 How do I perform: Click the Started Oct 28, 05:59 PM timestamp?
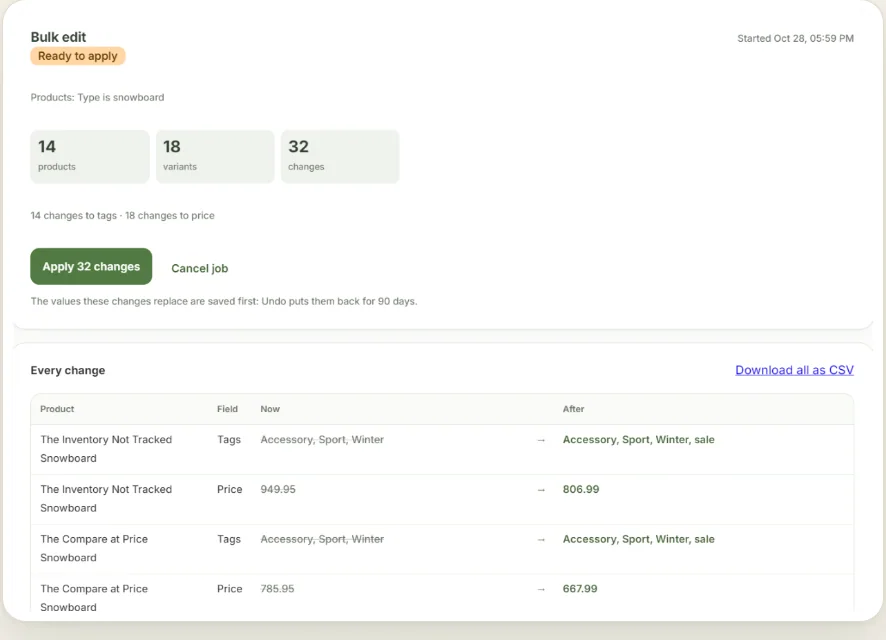[795, 38]
